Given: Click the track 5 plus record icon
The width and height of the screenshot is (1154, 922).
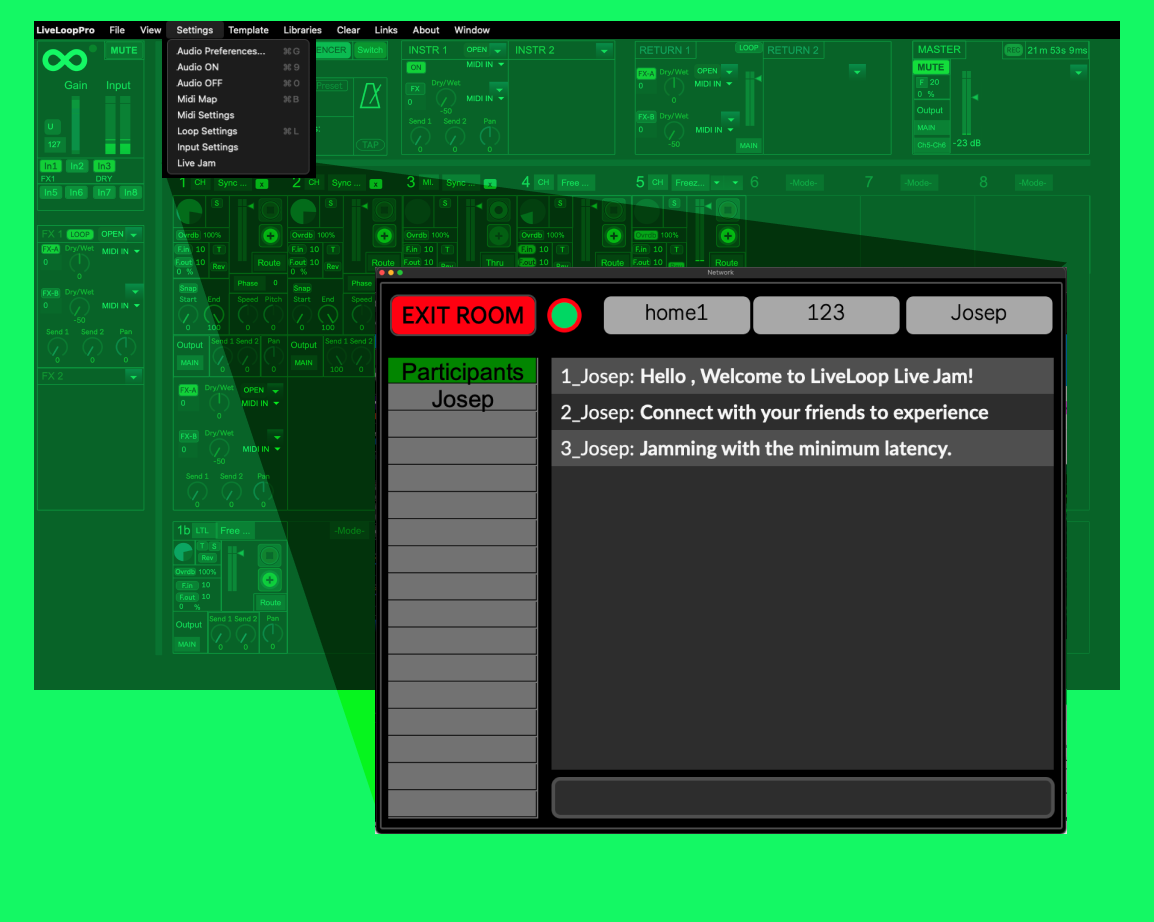Looking at the screenshot, I should 728,236.
